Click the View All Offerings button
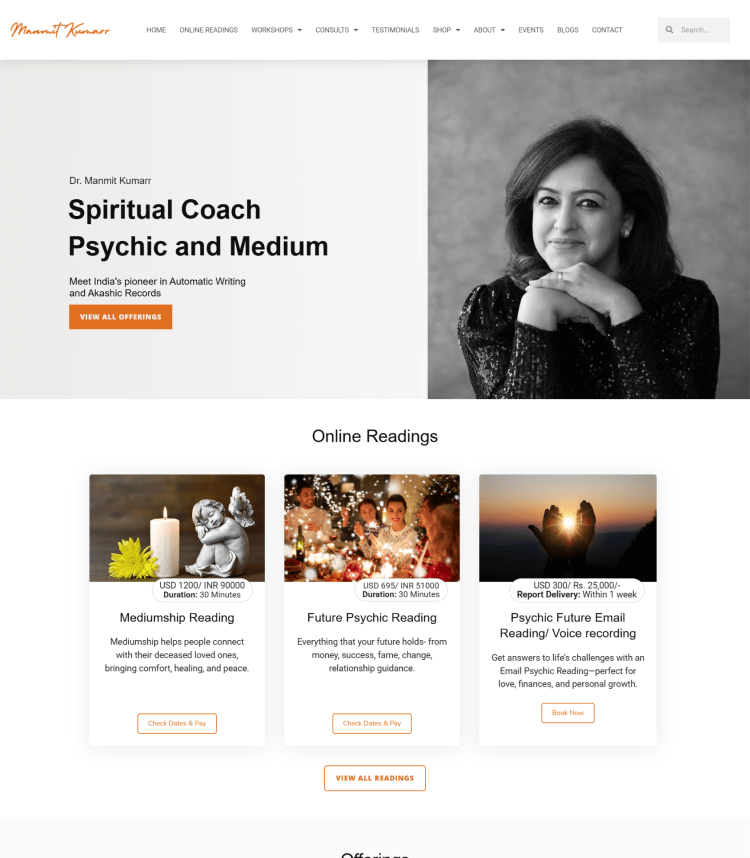The width and height of the screenshot is (750, 858). [x=120, y=317]
